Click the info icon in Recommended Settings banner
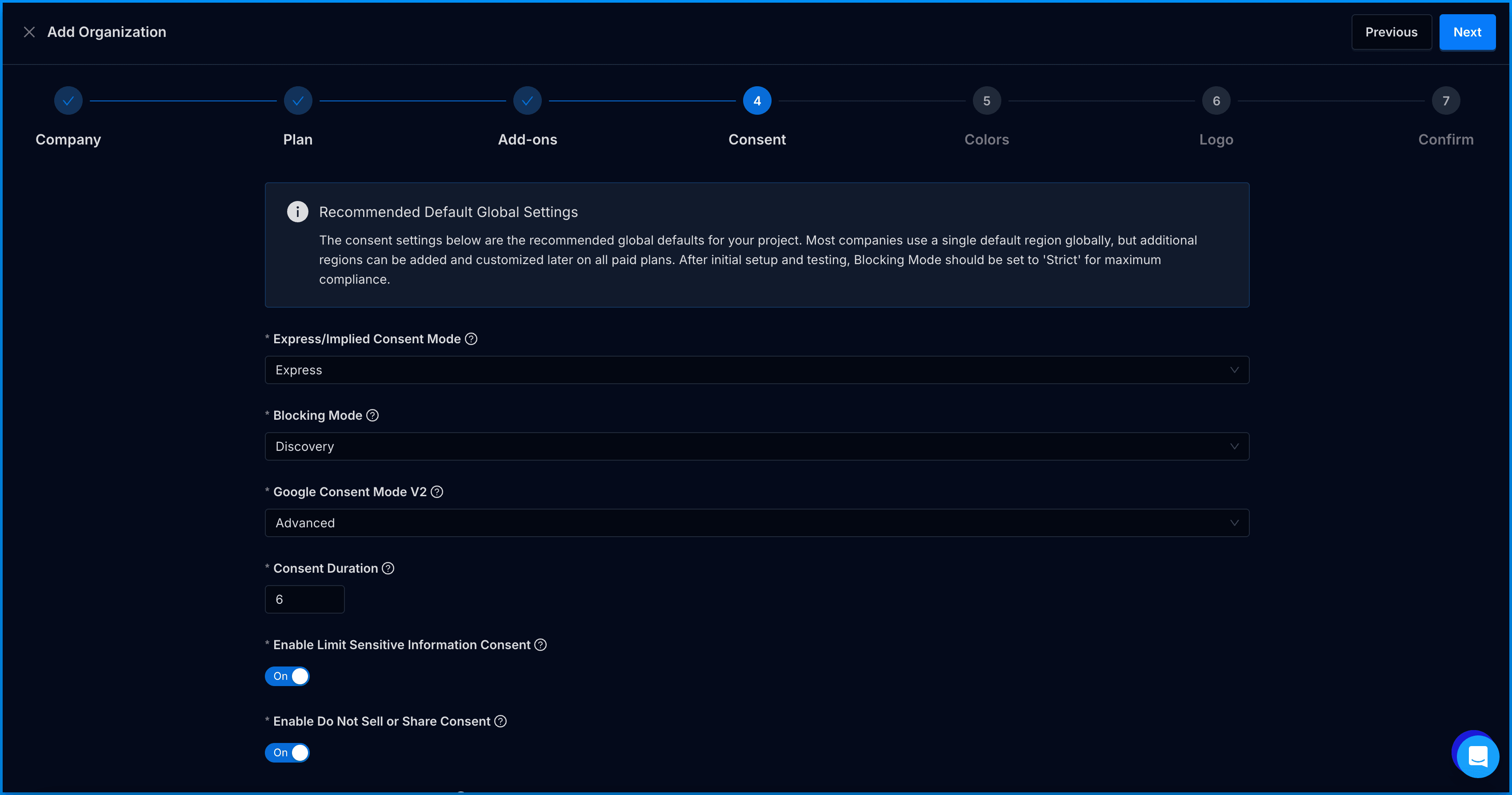Image resolution: width=1512 pixels, height=795 pixels. pyautogui.click(x=298, y=211)
